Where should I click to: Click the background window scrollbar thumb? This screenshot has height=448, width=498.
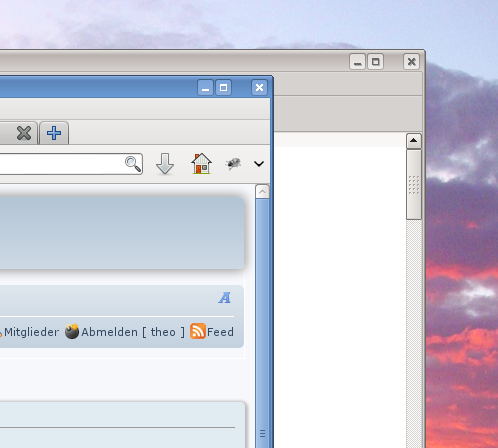(414, 184)
